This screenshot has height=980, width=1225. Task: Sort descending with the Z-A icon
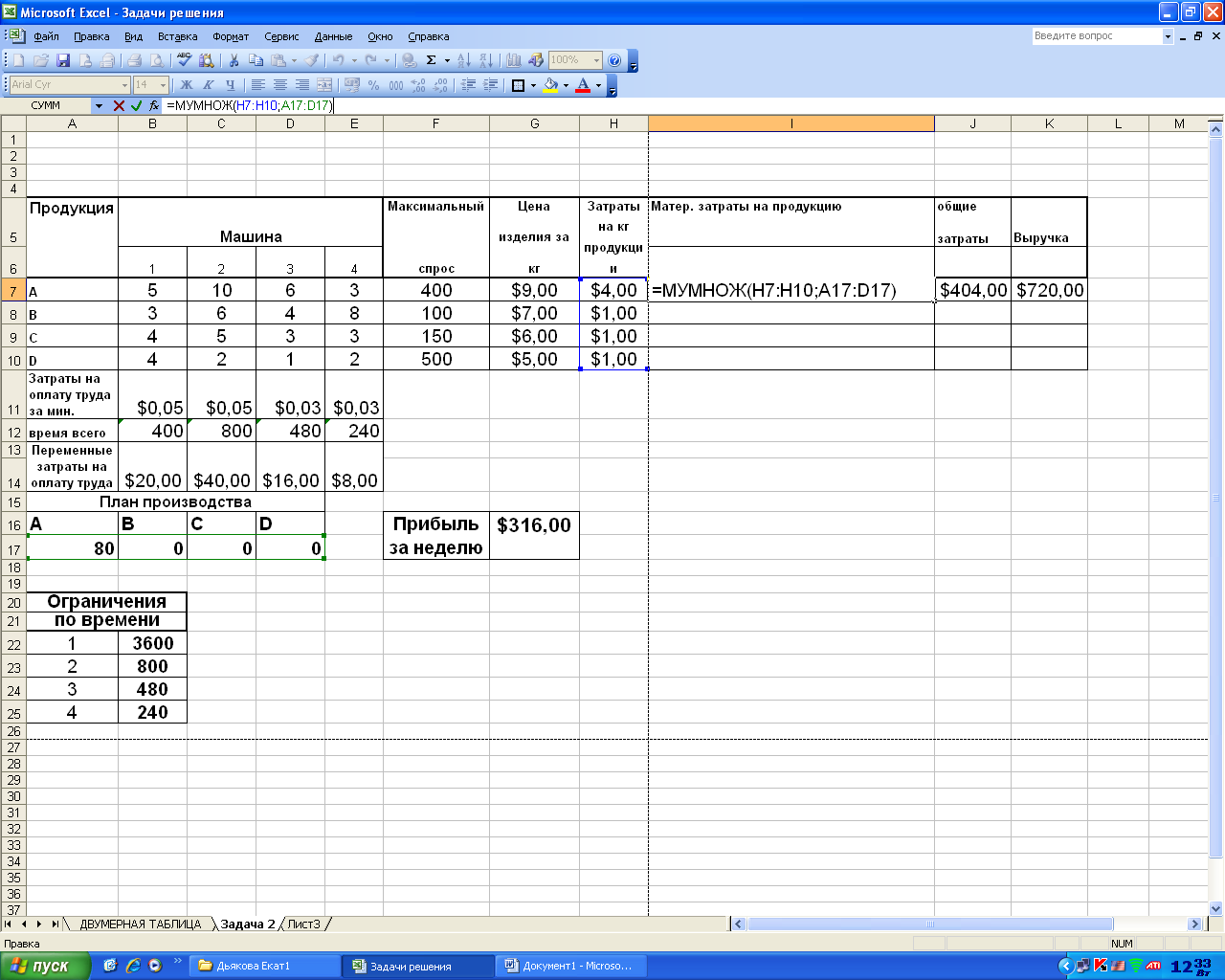point(485,60)
